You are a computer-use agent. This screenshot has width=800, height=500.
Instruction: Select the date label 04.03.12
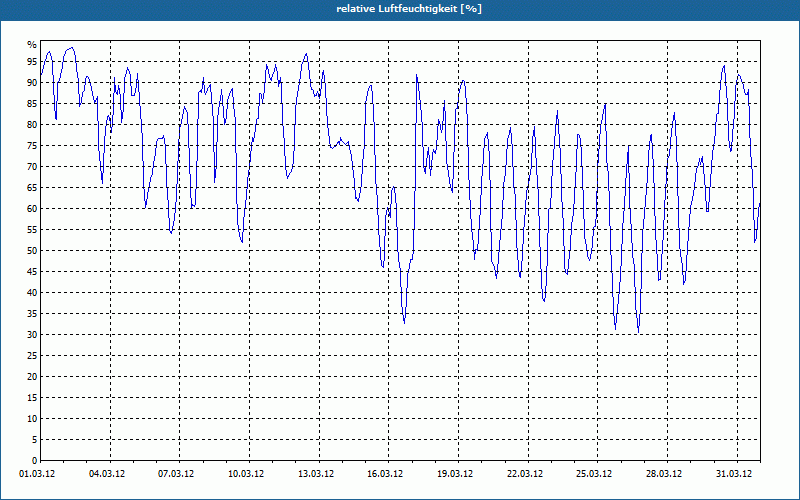pyautogui.click(x=107, y=473)
